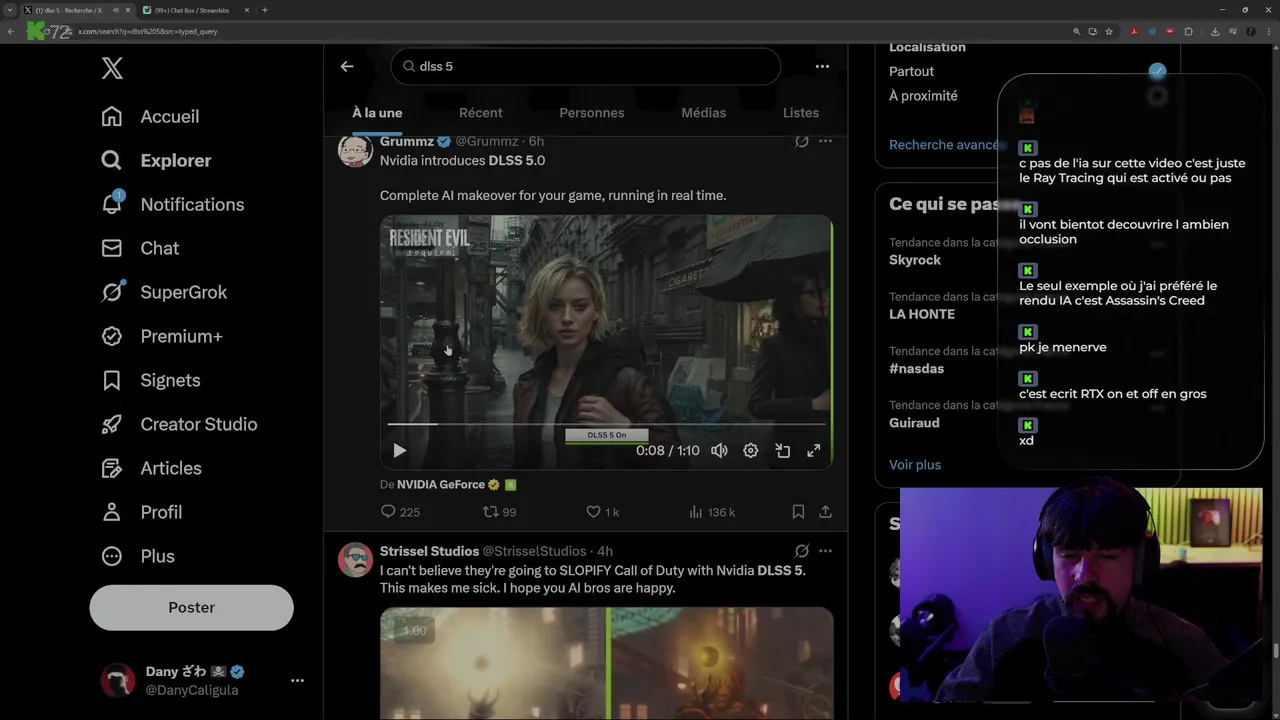Switch to the Personnes tab
Image resolution: width=1280 pixels, height=720 pixels.
592,113
